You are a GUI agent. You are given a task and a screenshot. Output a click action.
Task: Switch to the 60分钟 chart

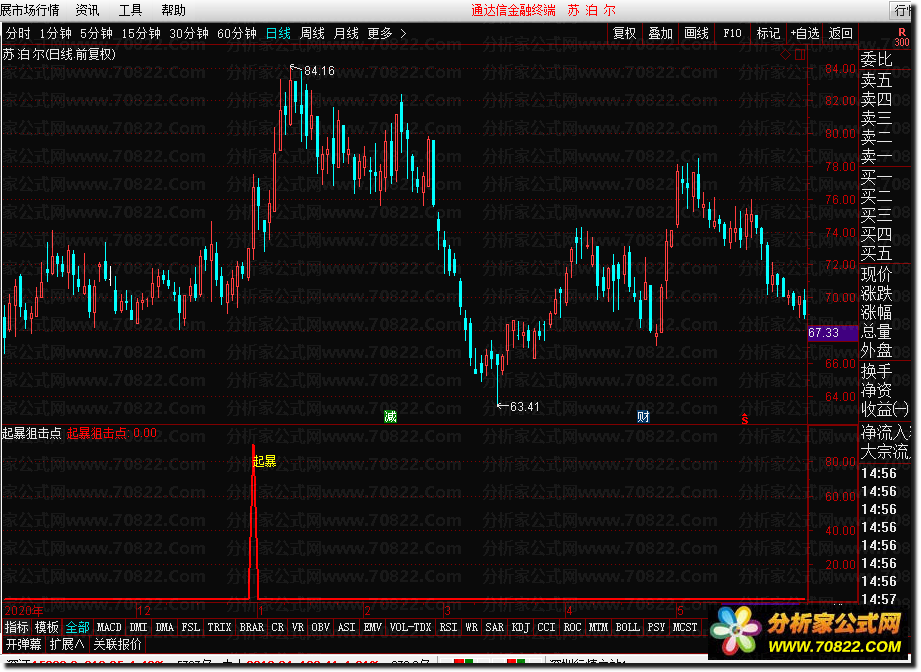237,33
